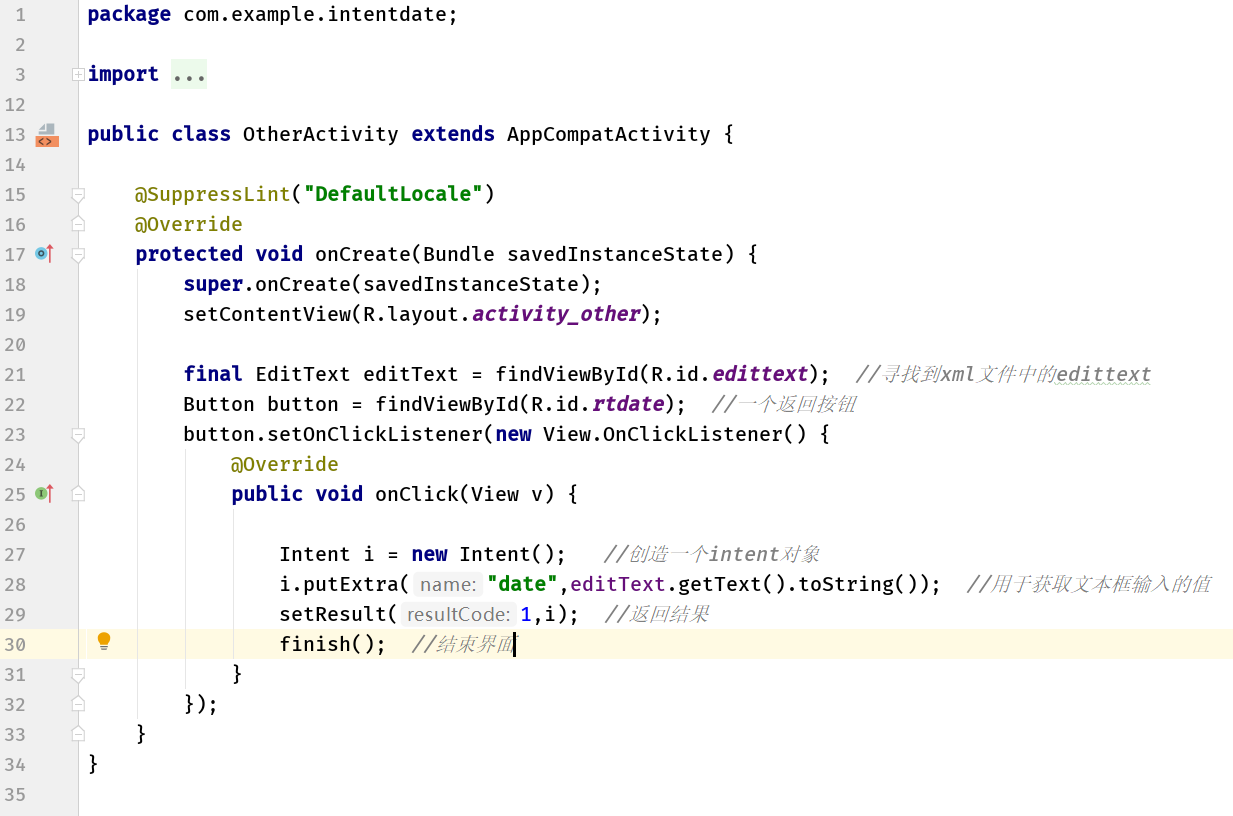
Task: Collapse the setOnClickListener fold marker on line 23
Action: (x=78, y=434)
